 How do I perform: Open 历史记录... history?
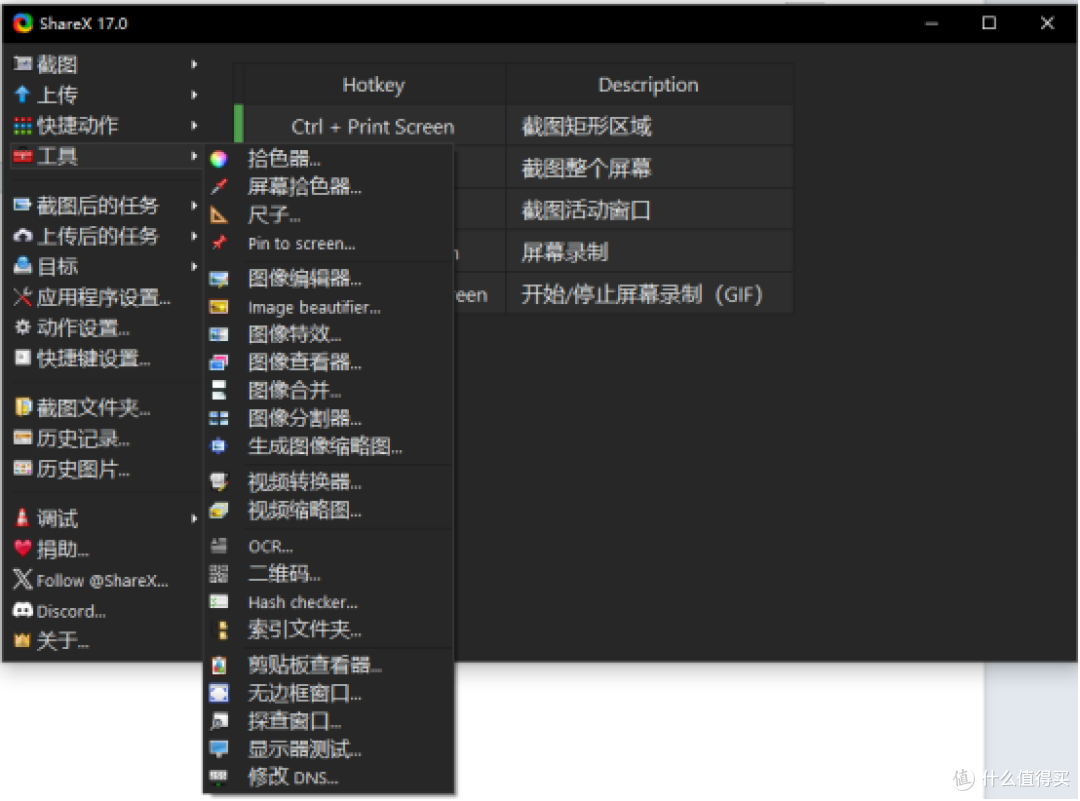point(105,439)
